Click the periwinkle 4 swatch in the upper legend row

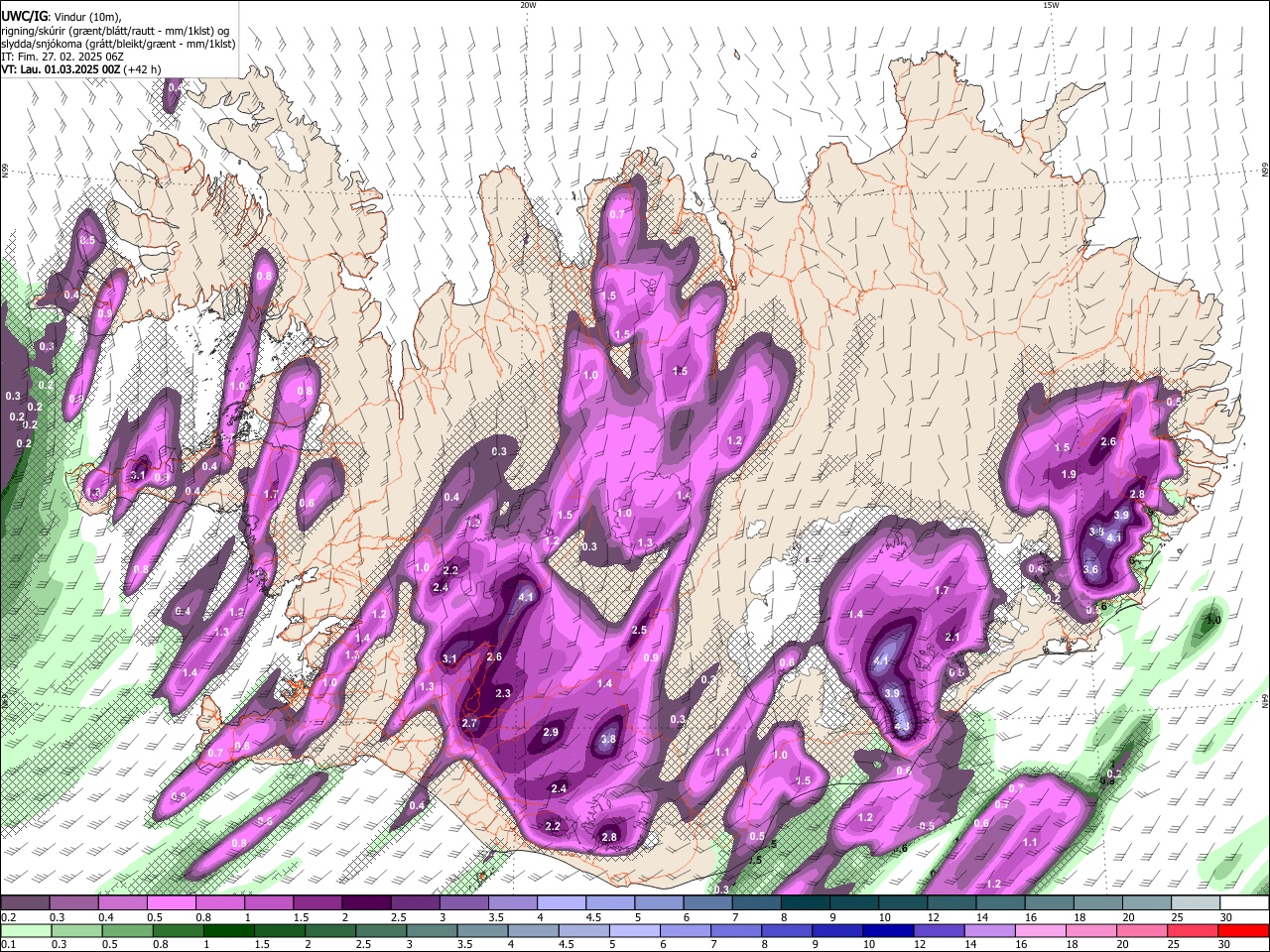[562, 902]
